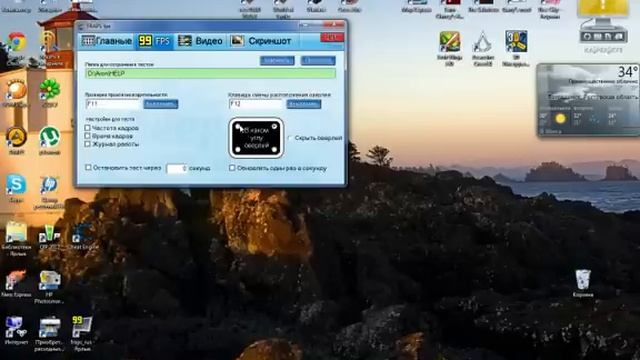Select top-right overlay corner dot
Screen dimensions: 640x360
pyautogui.click(x=274, y=127)
